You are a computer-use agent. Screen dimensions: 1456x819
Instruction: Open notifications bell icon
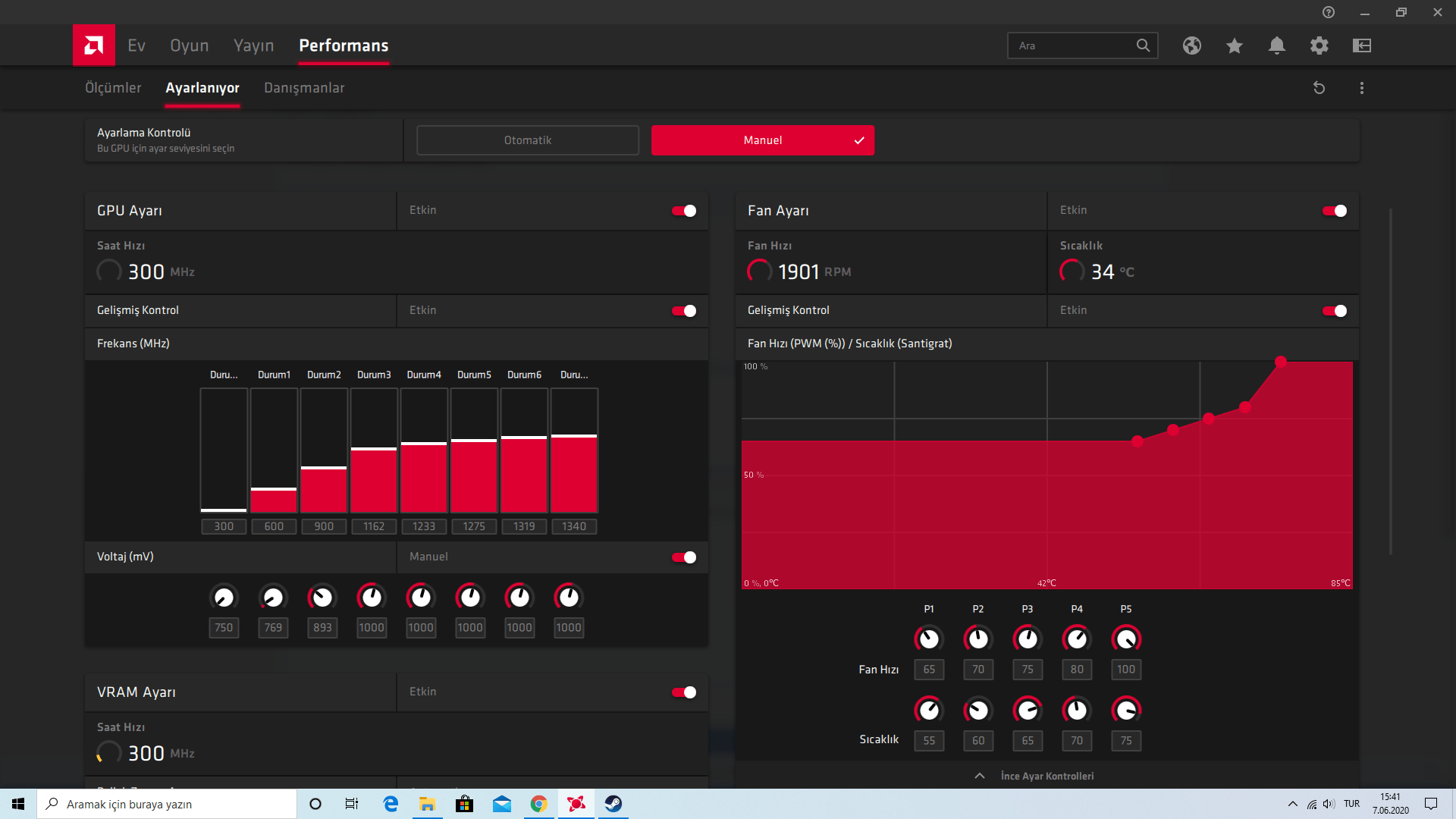click(x=1276, y=45)
